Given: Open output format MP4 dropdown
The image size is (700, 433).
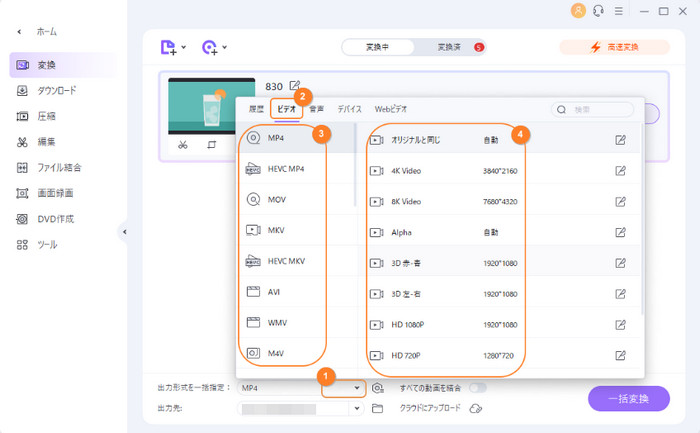Looking at the screenshot, I should coord(357,388).
